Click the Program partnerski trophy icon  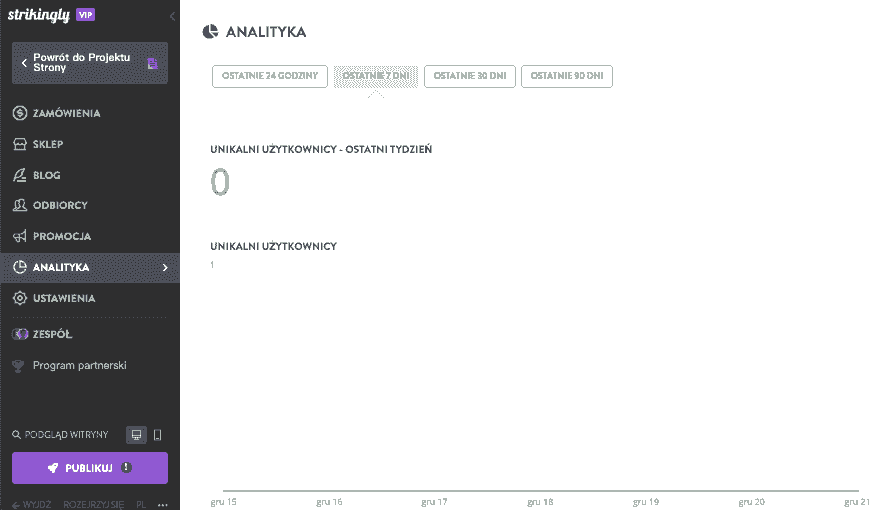click(x=18, y=366)
